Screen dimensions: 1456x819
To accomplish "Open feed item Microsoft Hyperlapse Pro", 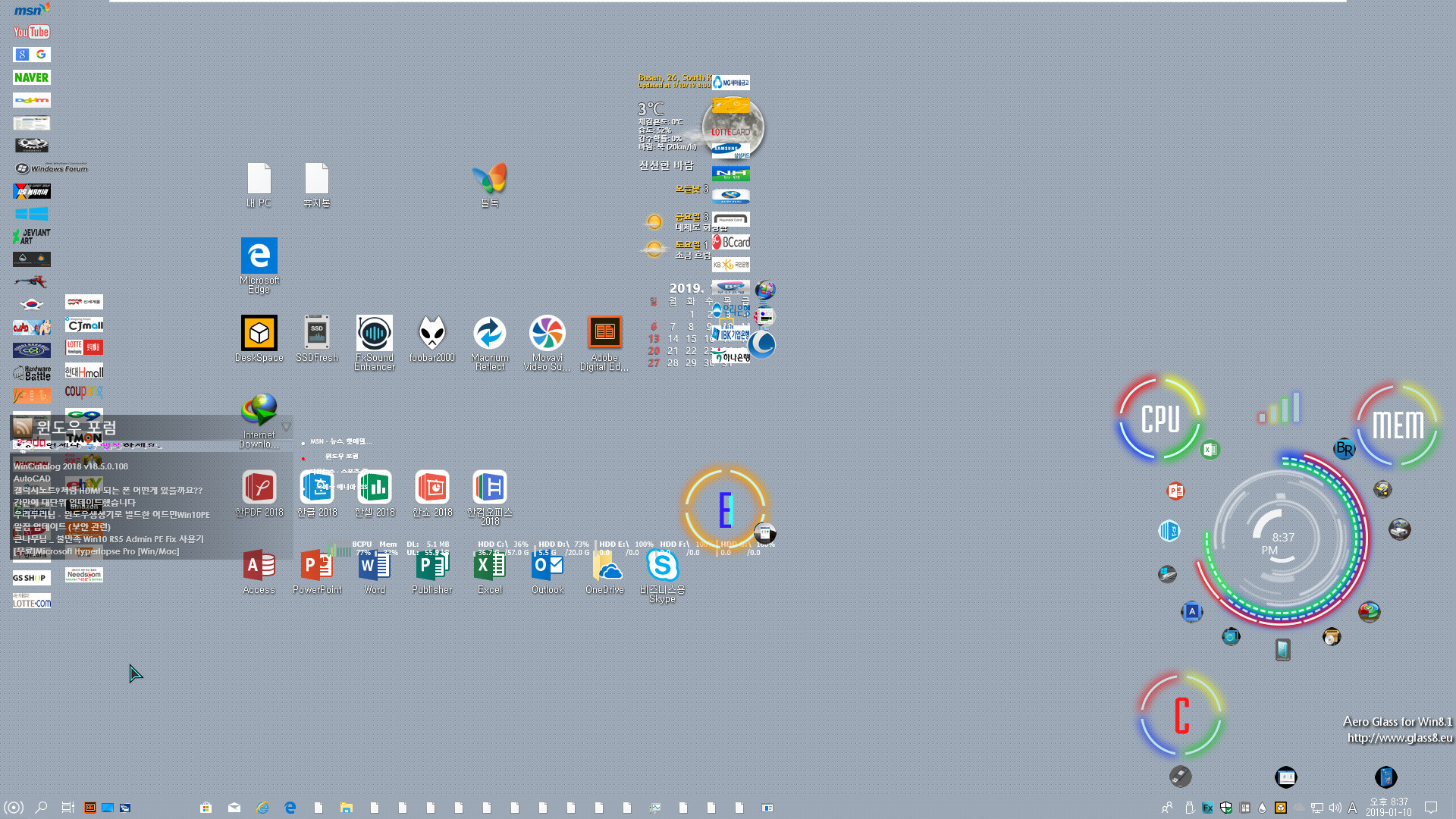I will click(96, 551).
